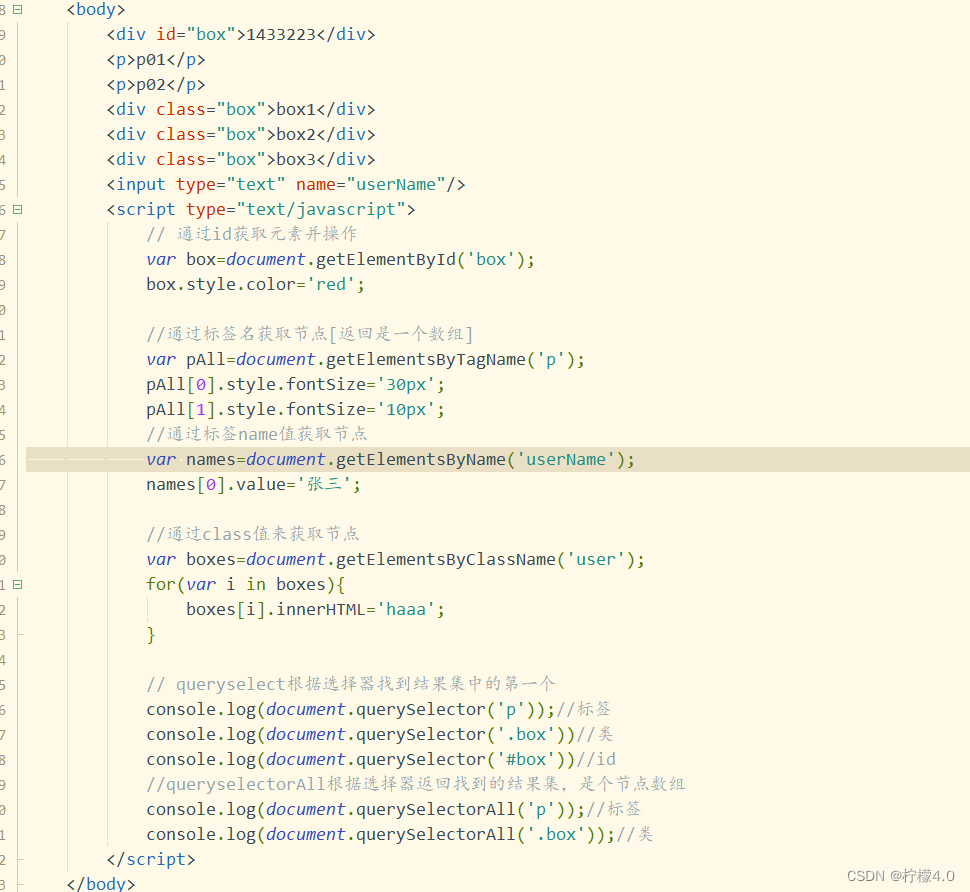Image resolution: width=970 pixels, height=892 pixels.
Task: Click the <p>p02</p> line
Action: (x=156, y=84)
